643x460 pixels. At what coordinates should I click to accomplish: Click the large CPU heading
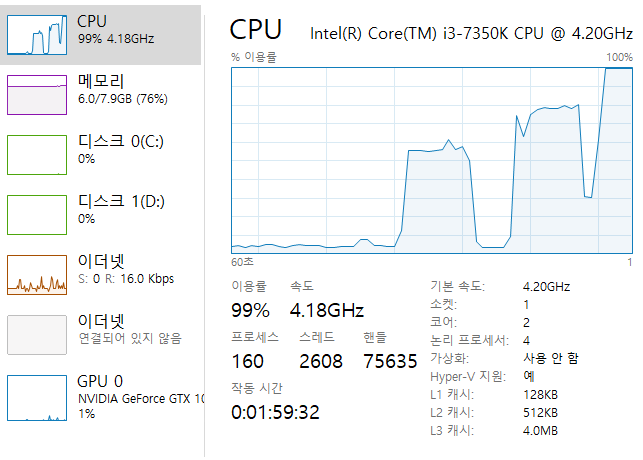pos(255,30)
